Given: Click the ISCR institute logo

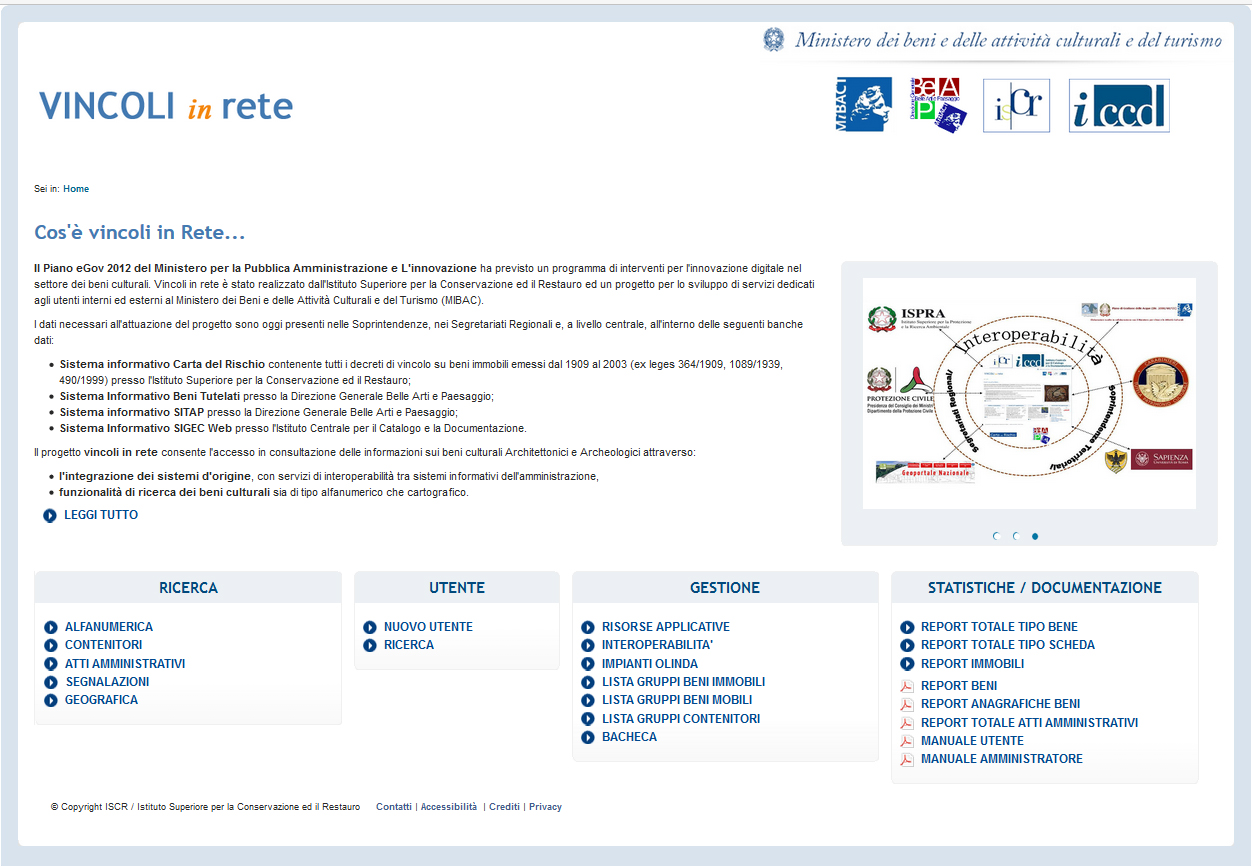Looking at the screenshot, I should 1016,105.
